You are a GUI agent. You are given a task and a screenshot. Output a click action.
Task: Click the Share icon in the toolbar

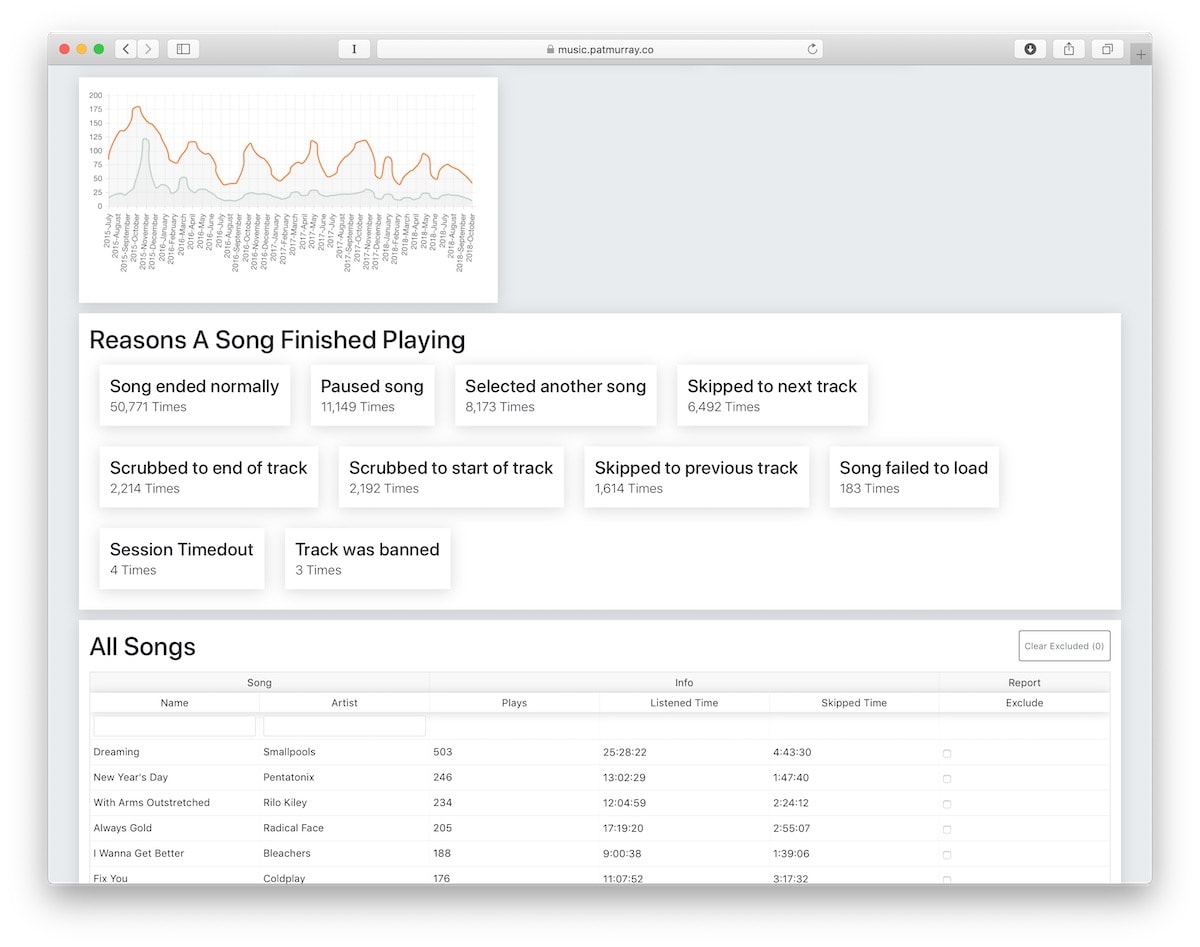pyautogui.click(x=1069, y=49)
